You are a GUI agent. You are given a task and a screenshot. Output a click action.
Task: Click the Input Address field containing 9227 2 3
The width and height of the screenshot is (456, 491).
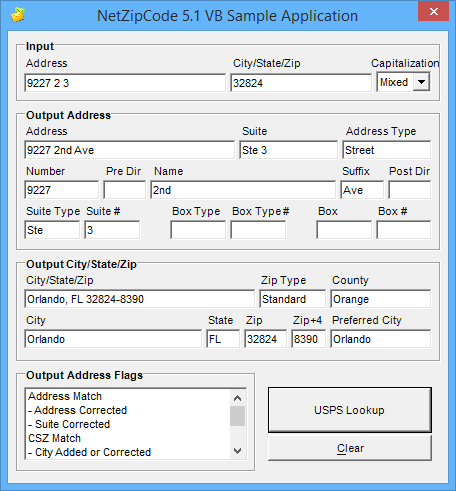[x=125, y=83]
